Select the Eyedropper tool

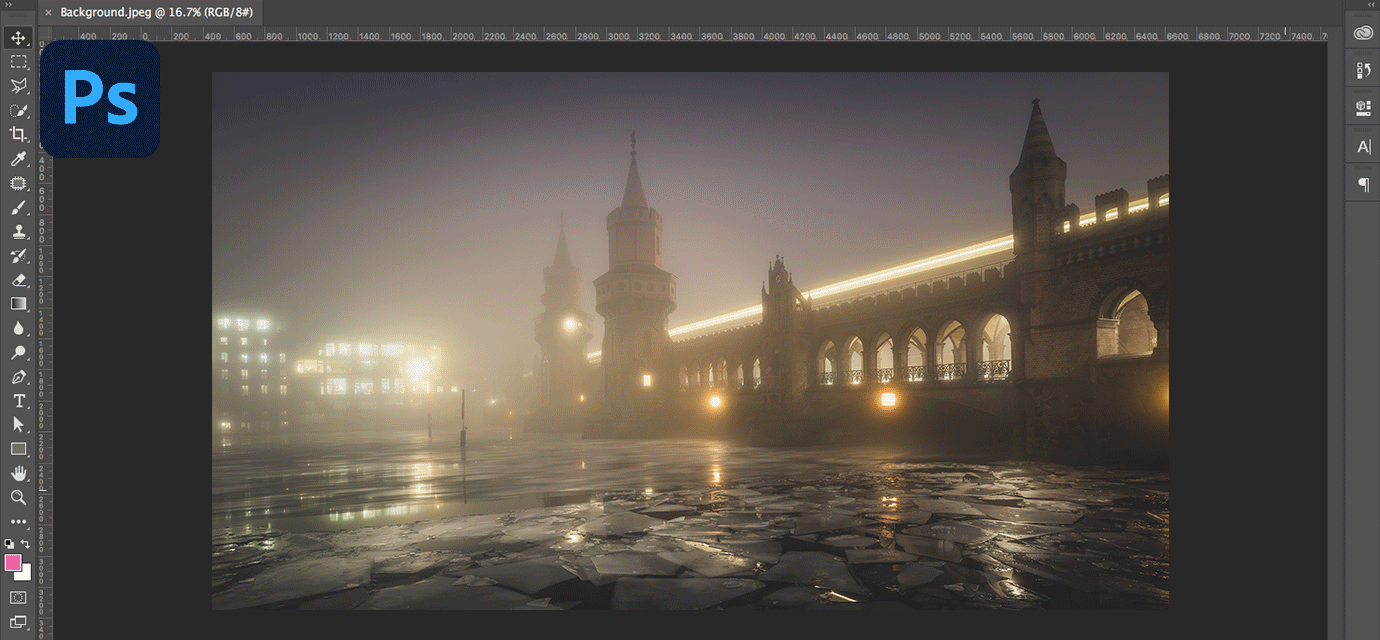18,159
